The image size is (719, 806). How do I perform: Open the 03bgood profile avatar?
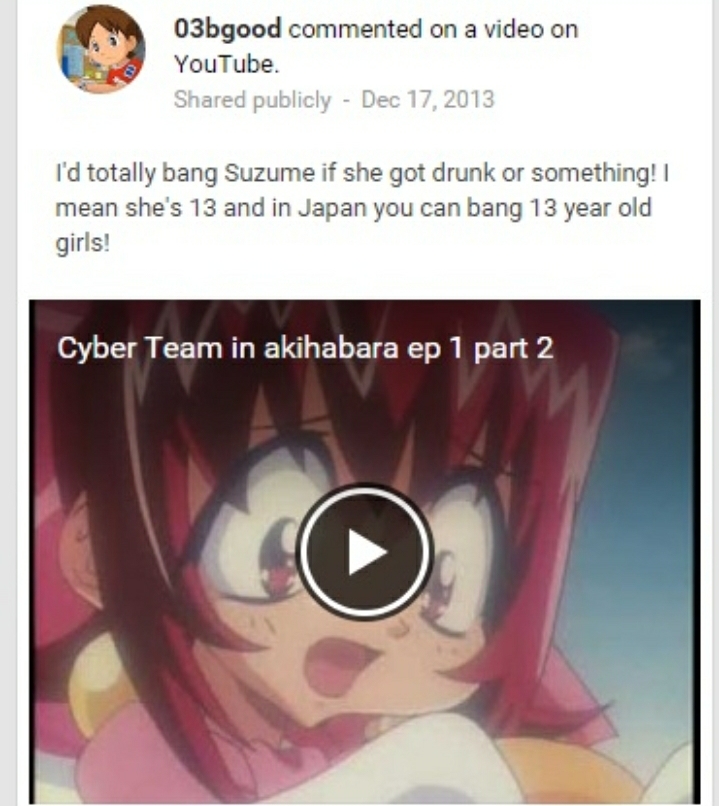pos(101,49)
